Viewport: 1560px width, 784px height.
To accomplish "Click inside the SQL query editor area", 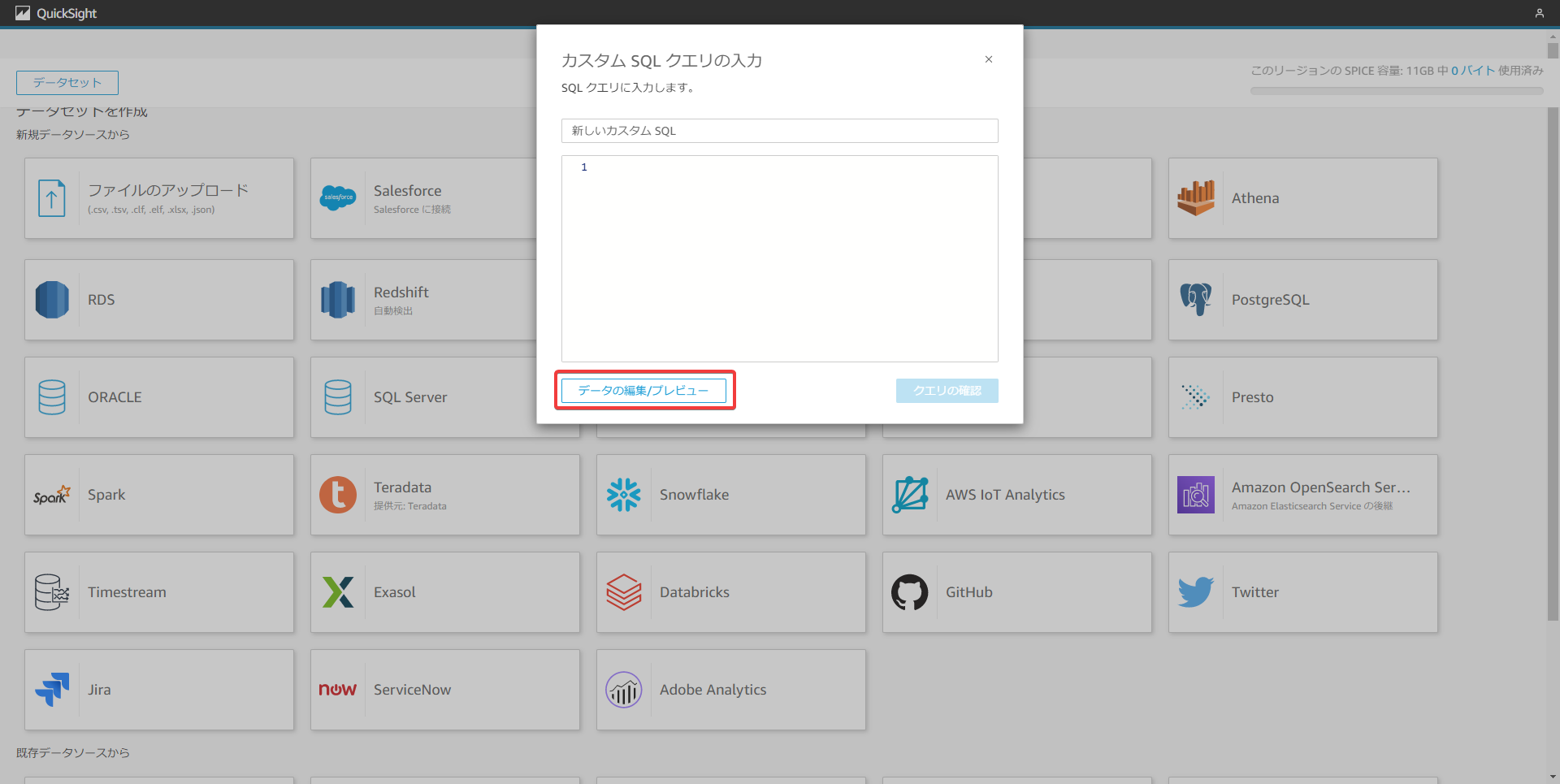I will tap(780, 258).
